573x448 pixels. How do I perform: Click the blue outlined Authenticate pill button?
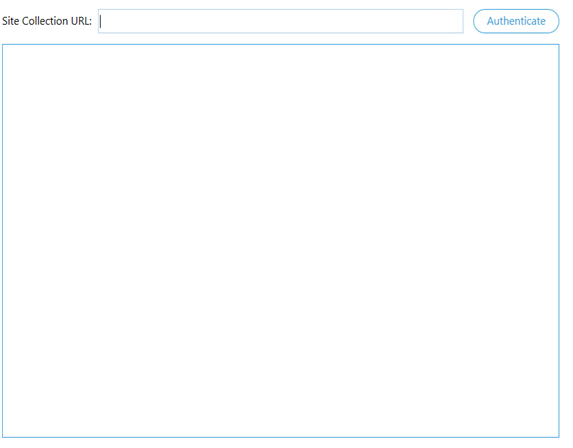(x=516, y=21)
